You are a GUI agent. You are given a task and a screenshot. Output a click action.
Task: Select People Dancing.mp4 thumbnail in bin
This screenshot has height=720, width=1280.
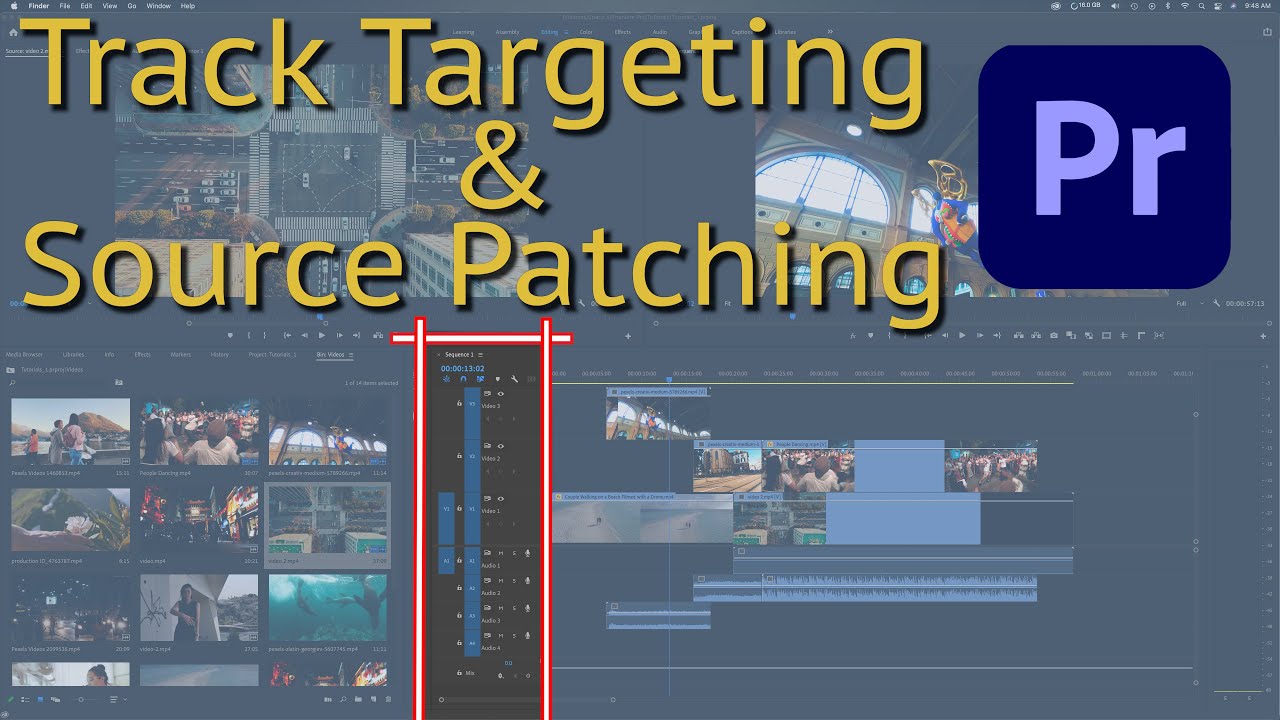tap(199, 431)
